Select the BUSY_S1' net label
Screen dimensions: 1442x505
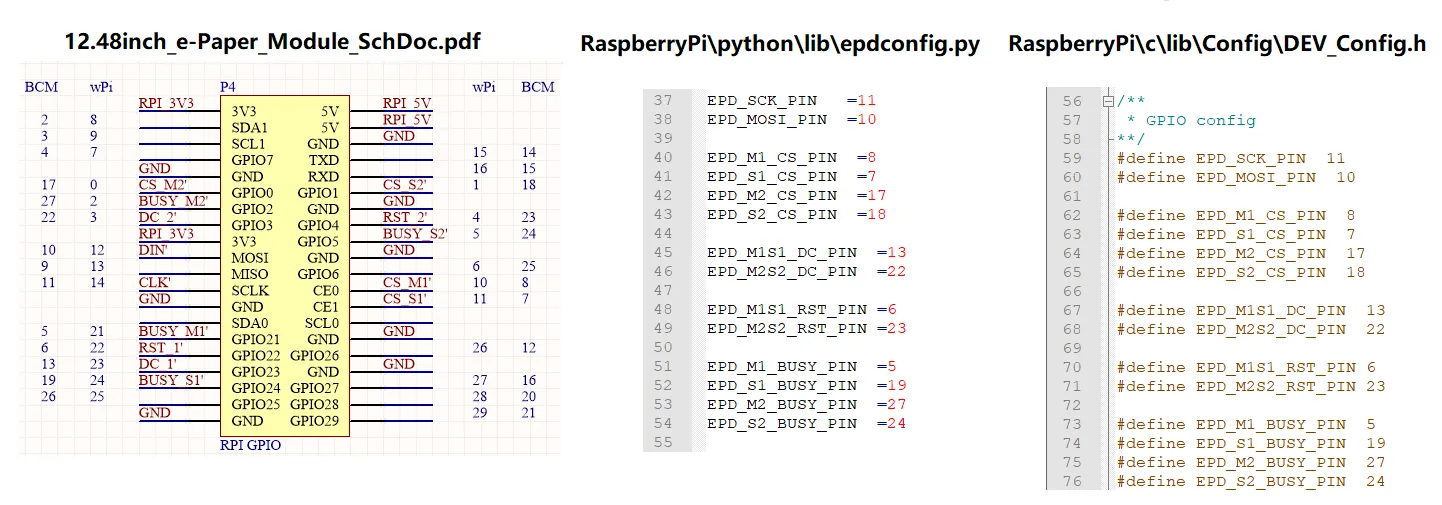tap(171, 379)
